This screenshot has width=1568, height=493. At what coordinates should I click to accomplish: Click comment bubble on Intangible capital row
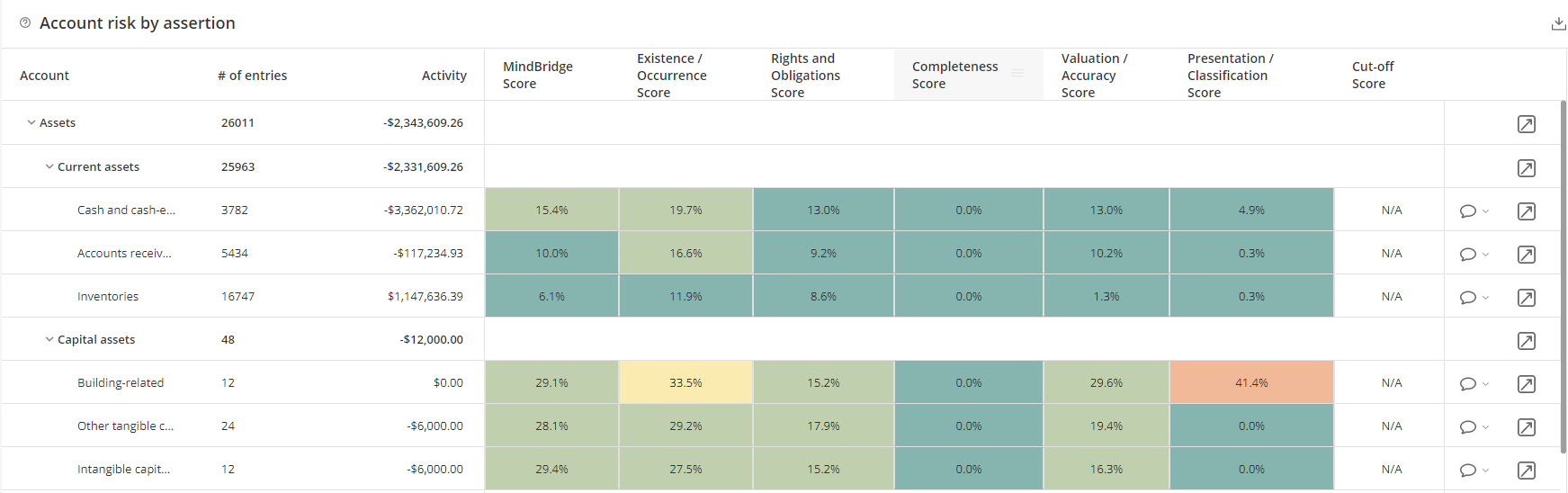pos(1467,471)
